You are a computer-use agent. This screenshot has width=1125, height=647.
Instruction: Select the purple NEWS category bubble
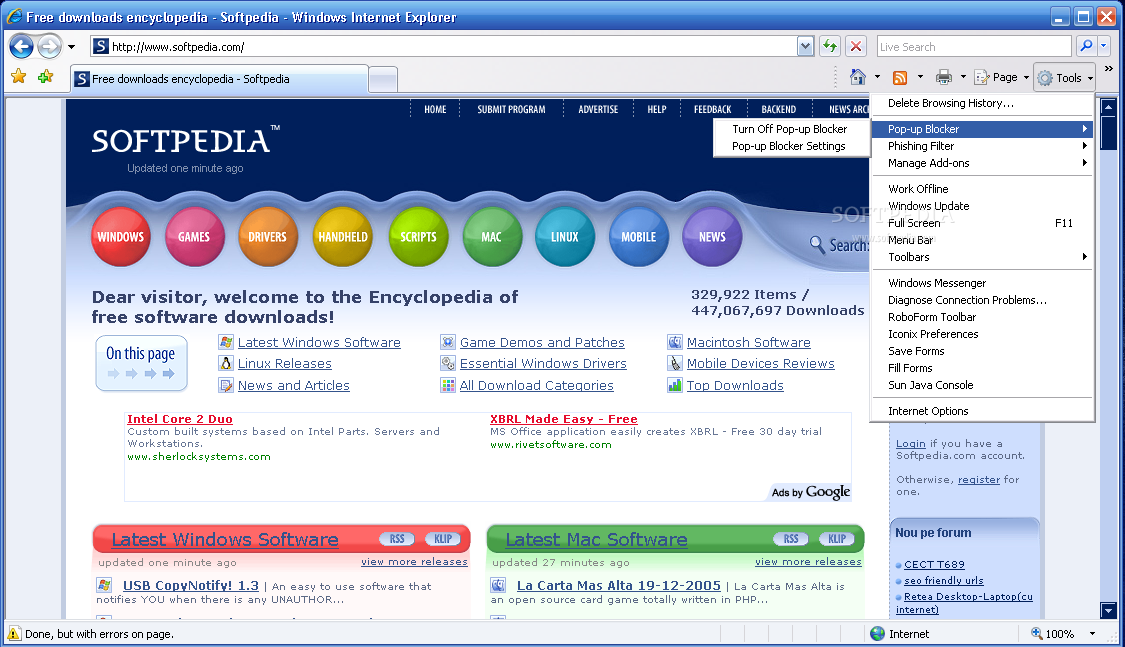point(712,237)
